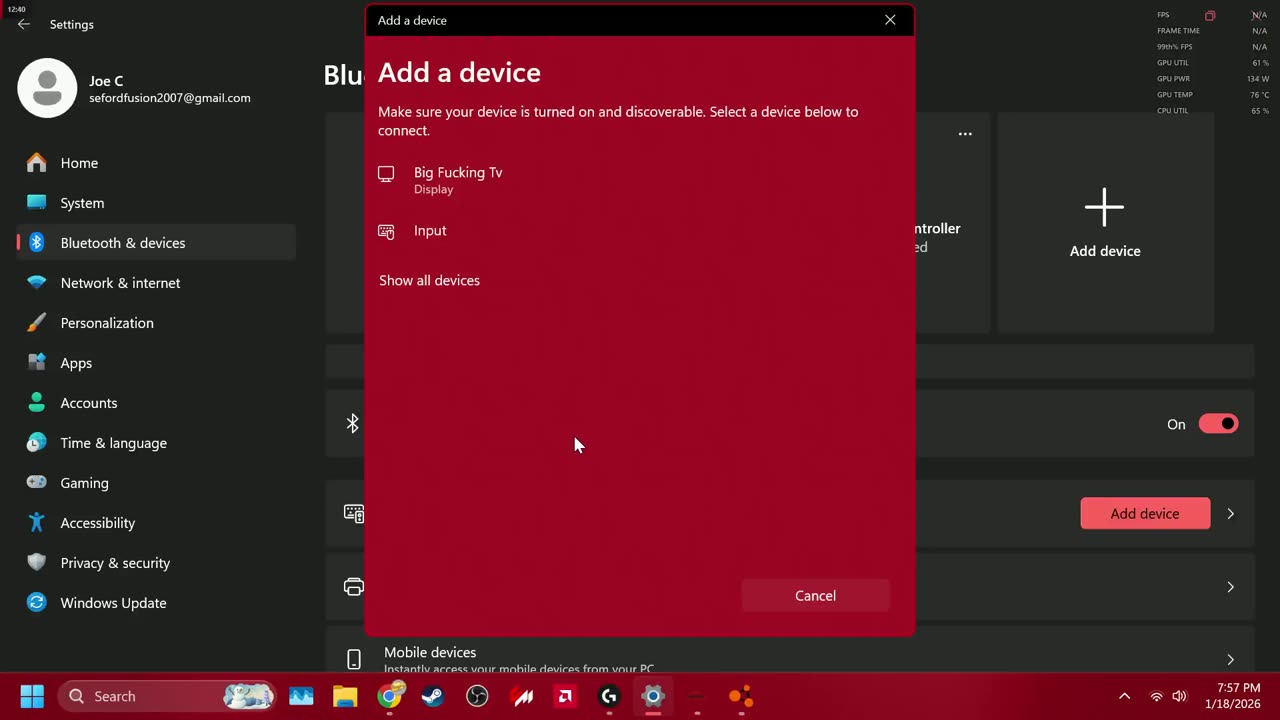Screen dimensions: 1280x720
Task: Select Apps in the sidebar
Action: (156, 363)
